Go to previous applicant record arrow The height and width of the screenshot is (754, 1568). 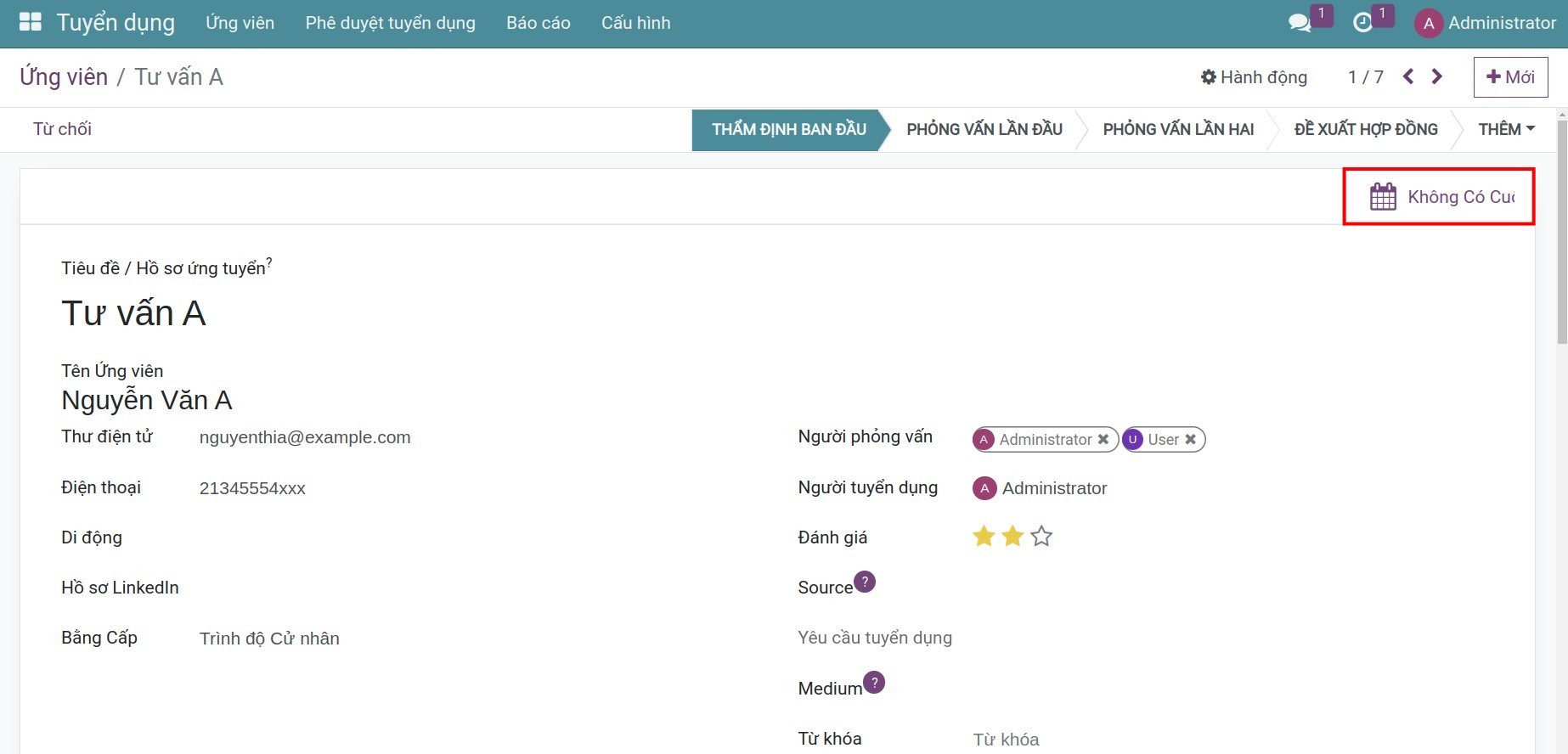tap(1408, 77)
